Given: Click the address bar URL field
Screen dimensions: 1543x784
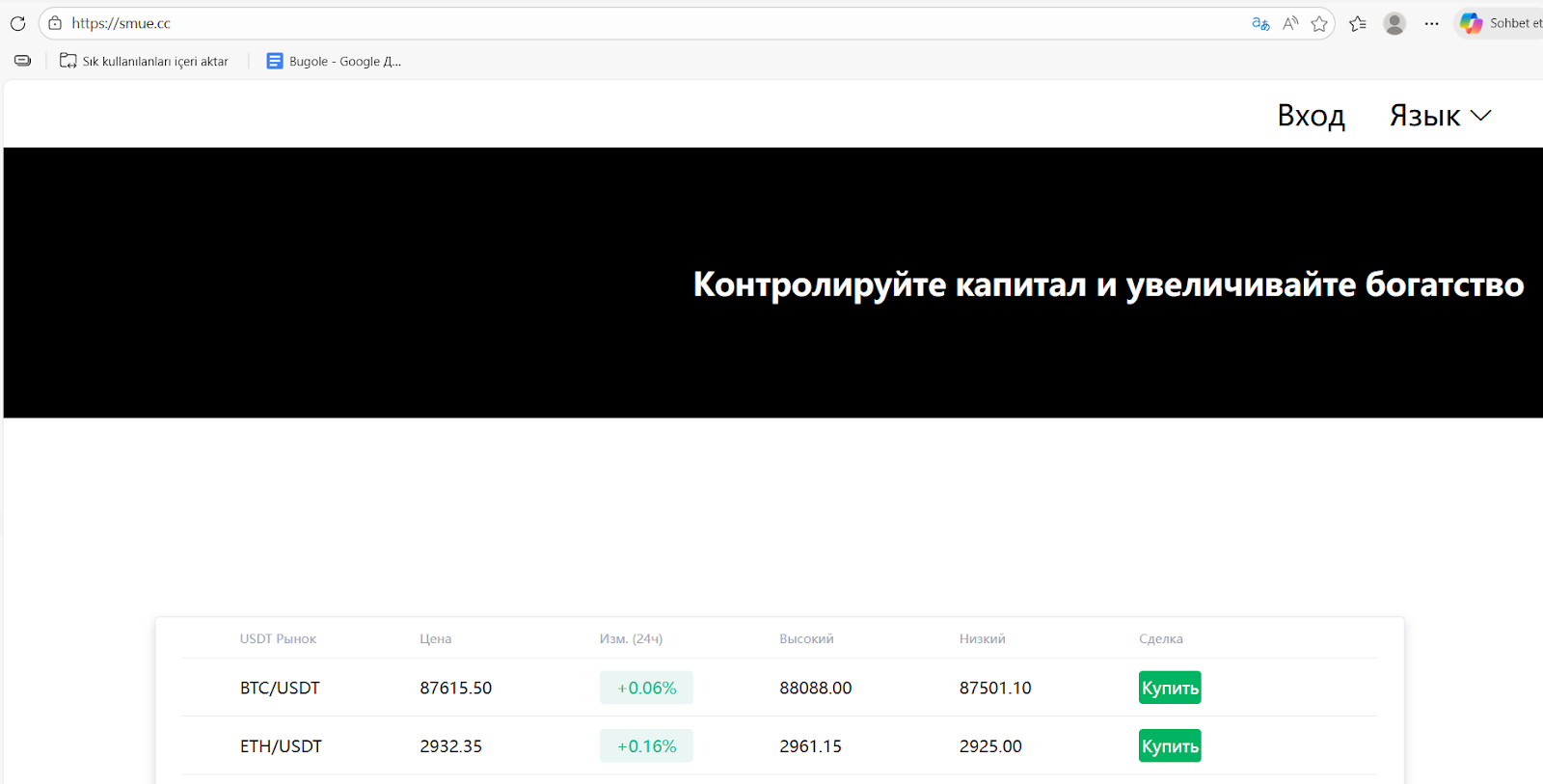Looking at the screenshot, I should click(x=579, y=23).
